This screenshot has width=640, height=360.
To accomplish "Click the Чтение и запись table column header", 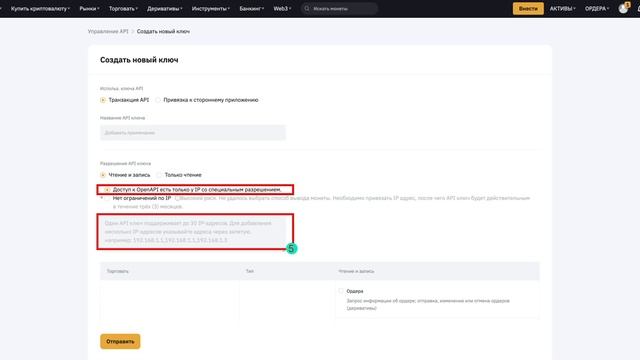I will tap(356, 271).
